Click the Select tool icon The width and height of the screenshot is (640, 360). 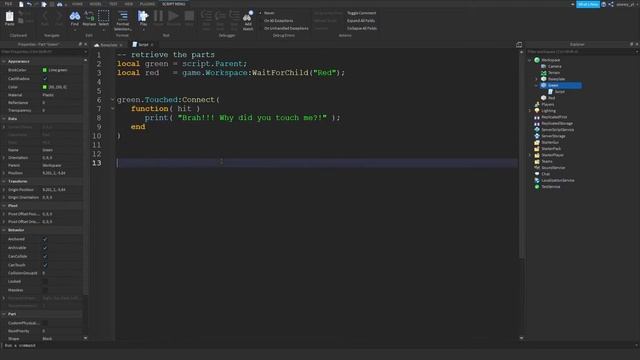(x=104, y=16)
